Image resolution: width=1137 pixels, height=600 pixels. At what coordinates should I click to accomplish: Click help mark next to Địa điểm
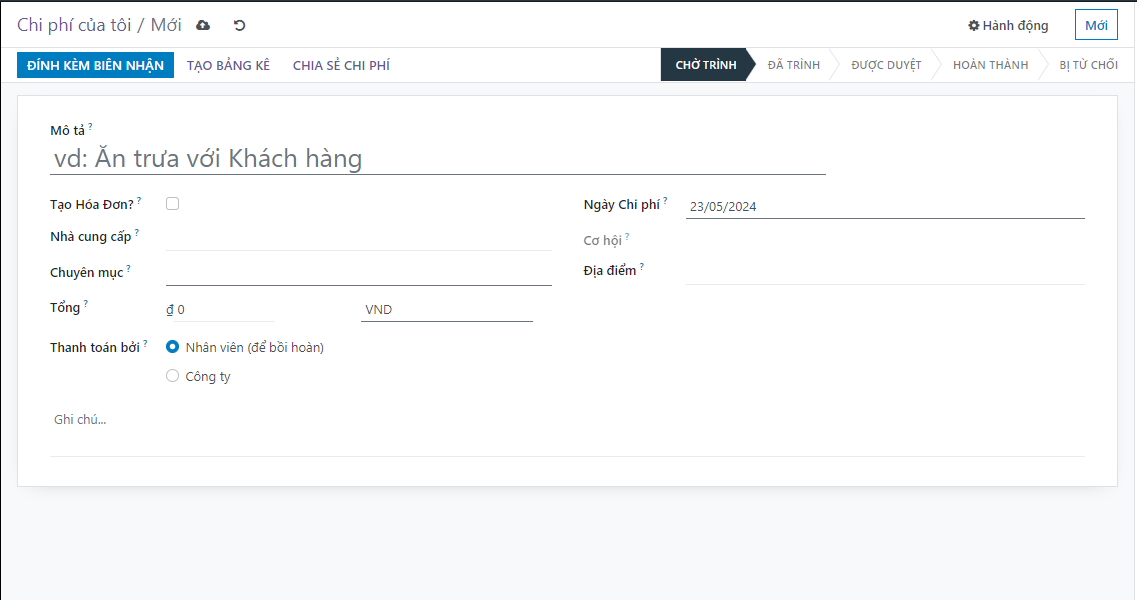pos(642,266)
